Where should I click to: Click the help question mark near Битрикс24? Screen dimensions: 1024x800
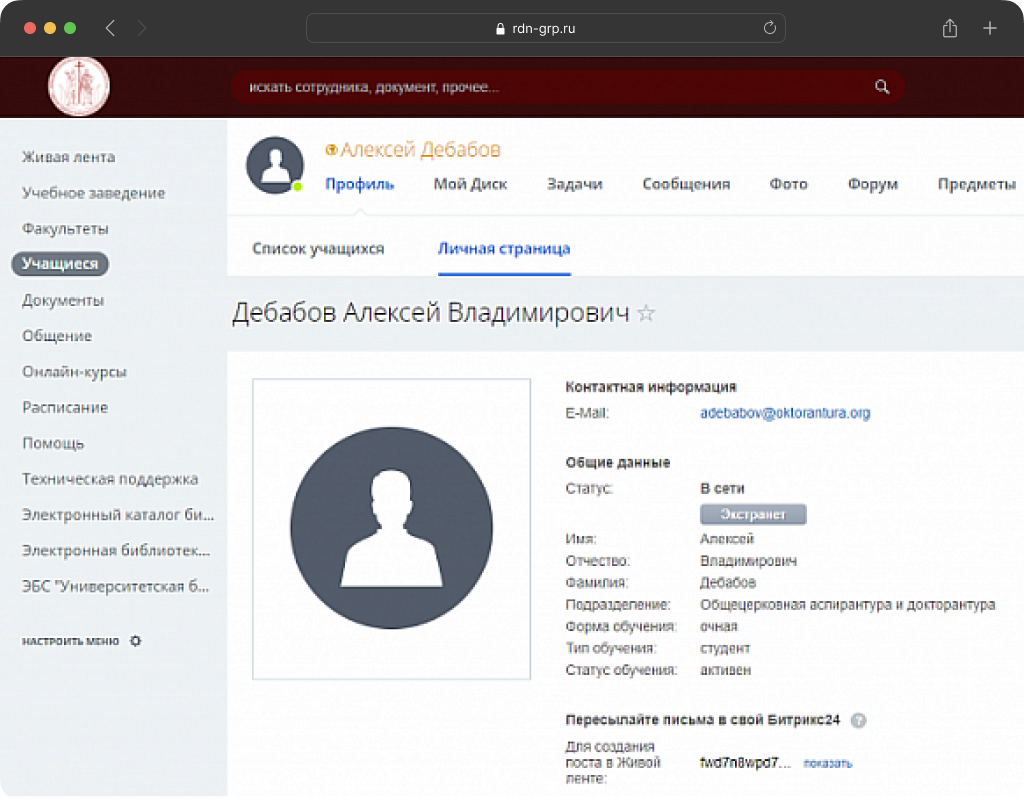click(858, 720)
